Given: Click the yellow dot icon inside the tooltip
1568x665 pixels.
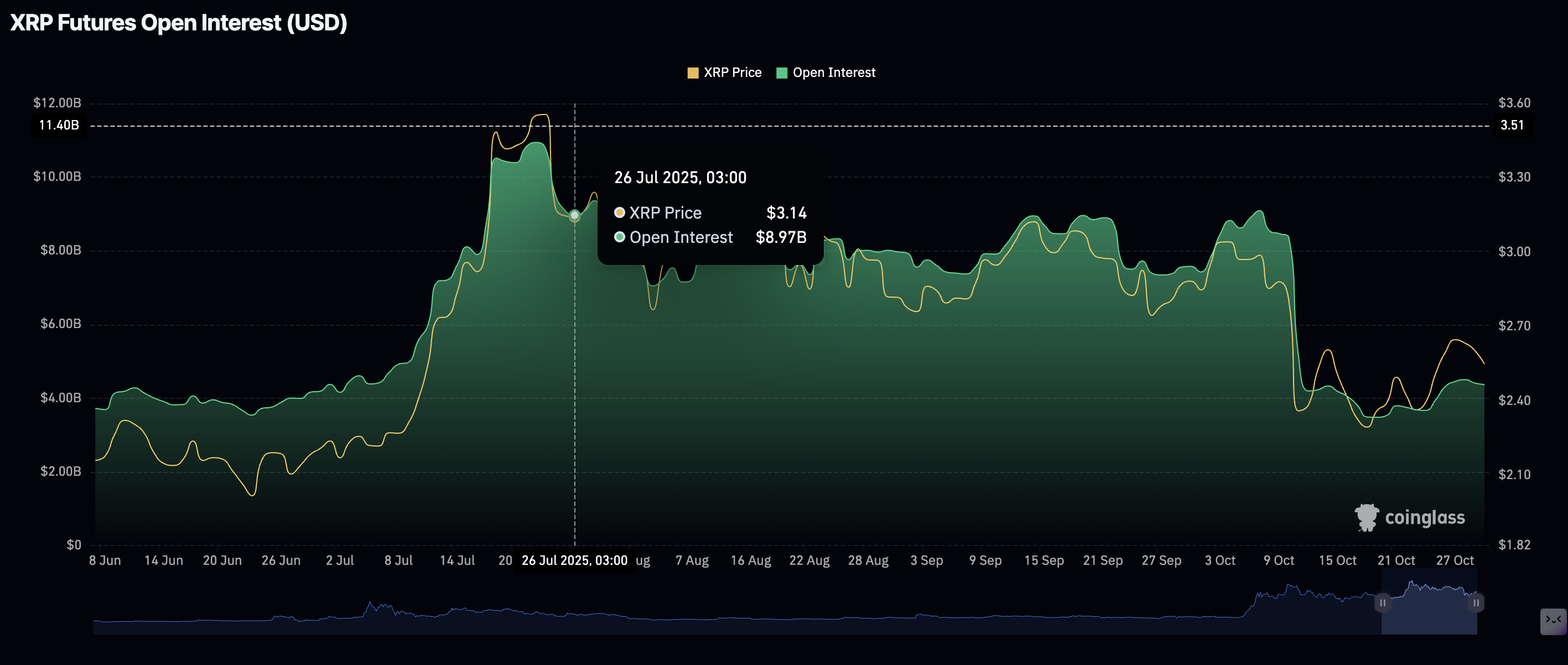Looking at the screenshot, I should (x=619, y=213).
